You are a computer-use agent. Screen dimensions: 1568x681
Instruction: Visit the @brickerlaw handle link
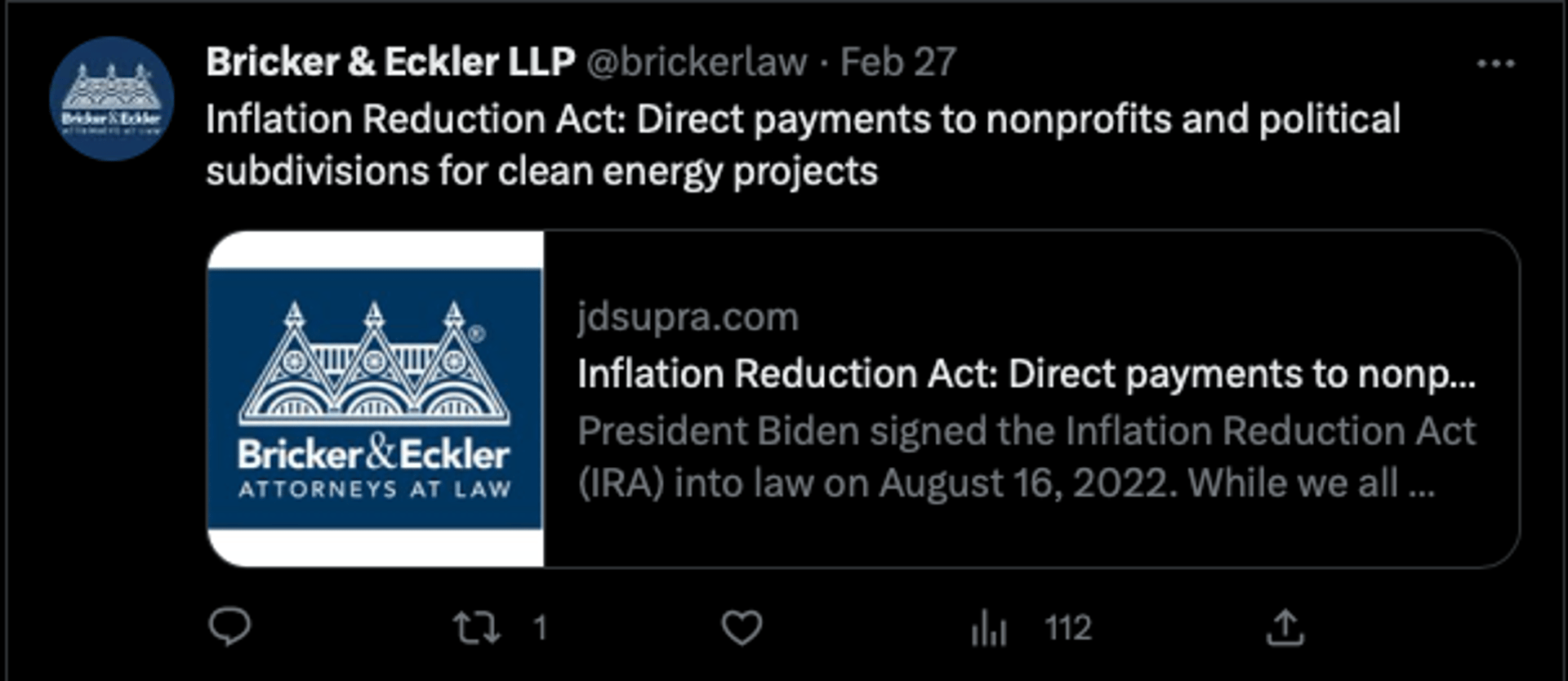(x=697, y=63)
